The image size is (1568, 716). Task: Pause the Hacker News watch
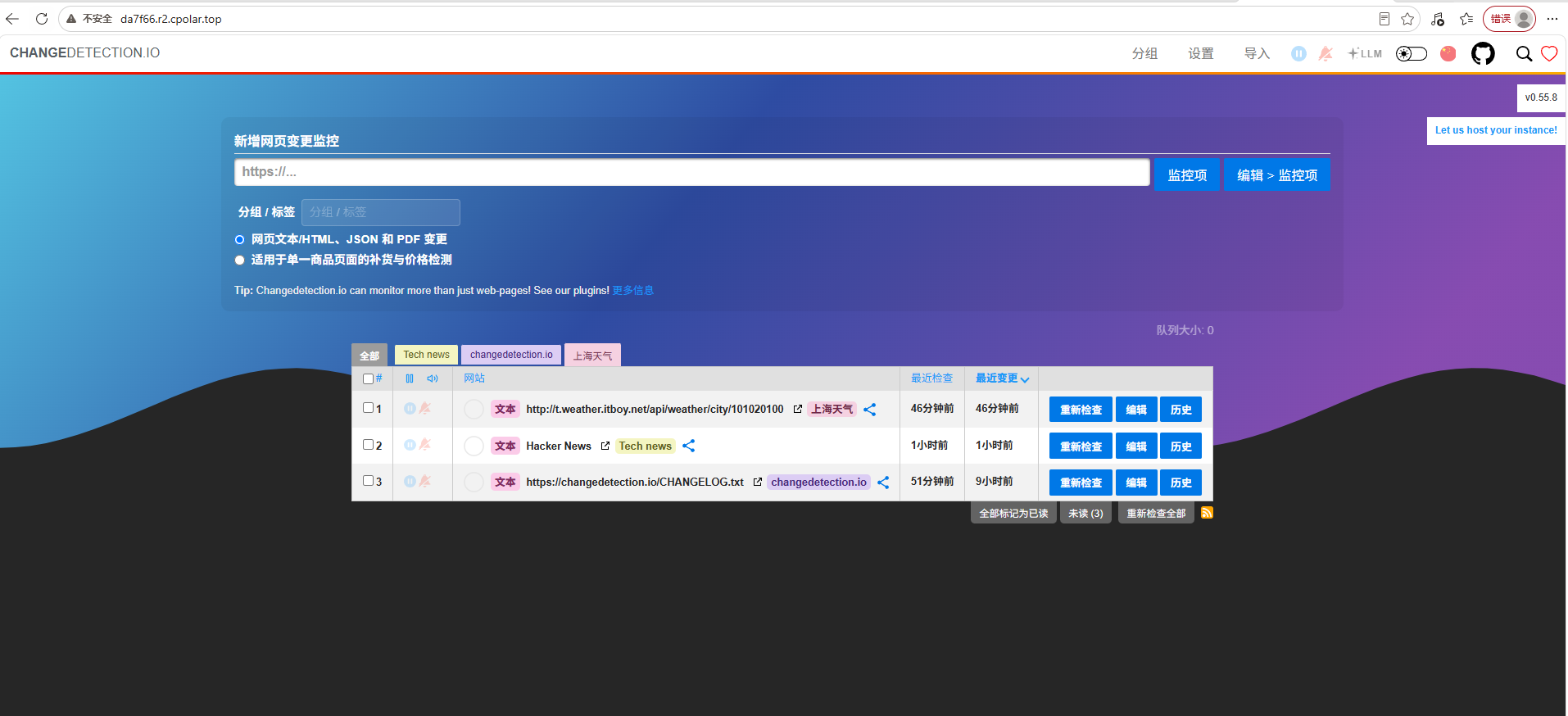[410, 445]
